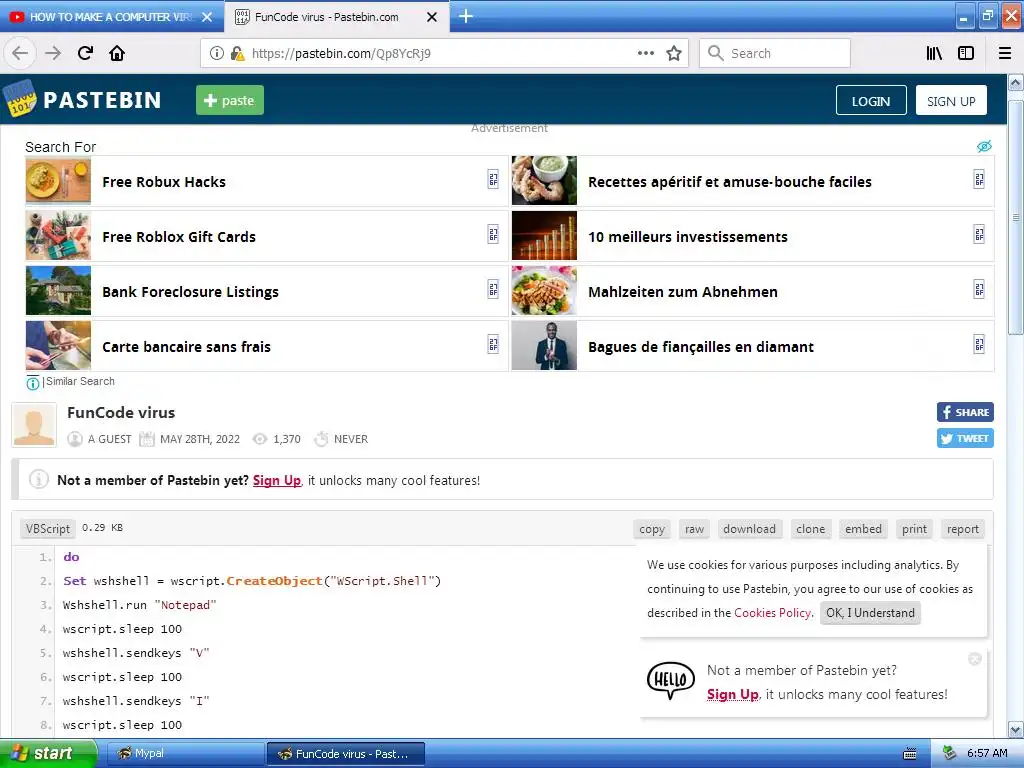Tweet this paste
The width and height of the screenshot is (1024, 768).
point(965,438)
